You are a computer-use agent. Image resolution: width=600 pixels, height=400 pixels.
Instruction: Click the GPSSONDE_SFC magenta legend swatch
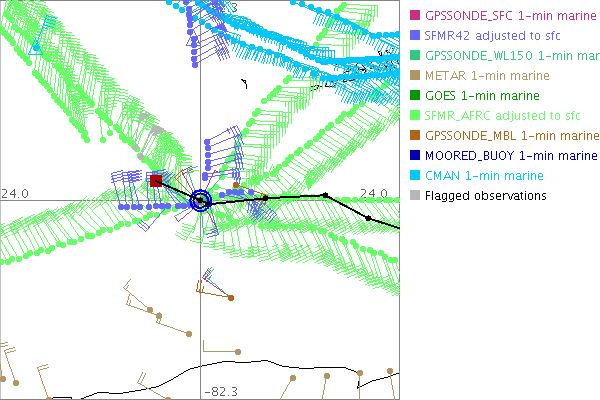(x=415, y=16)
